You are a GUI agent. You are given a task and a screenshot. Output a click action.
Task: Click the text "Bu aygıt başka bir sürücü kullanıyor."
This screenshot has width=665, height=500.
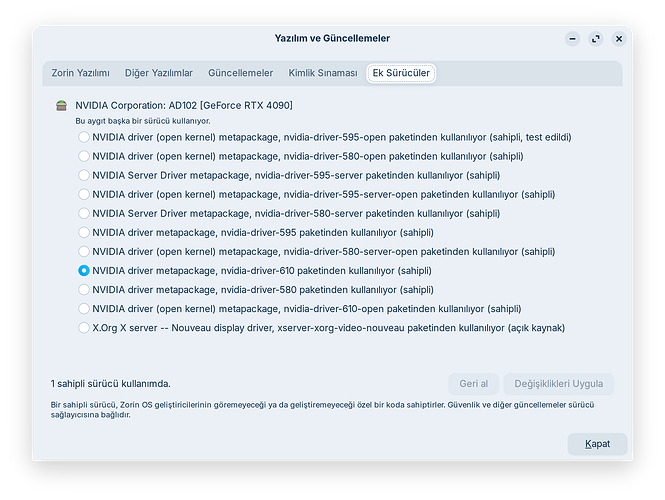143,121
